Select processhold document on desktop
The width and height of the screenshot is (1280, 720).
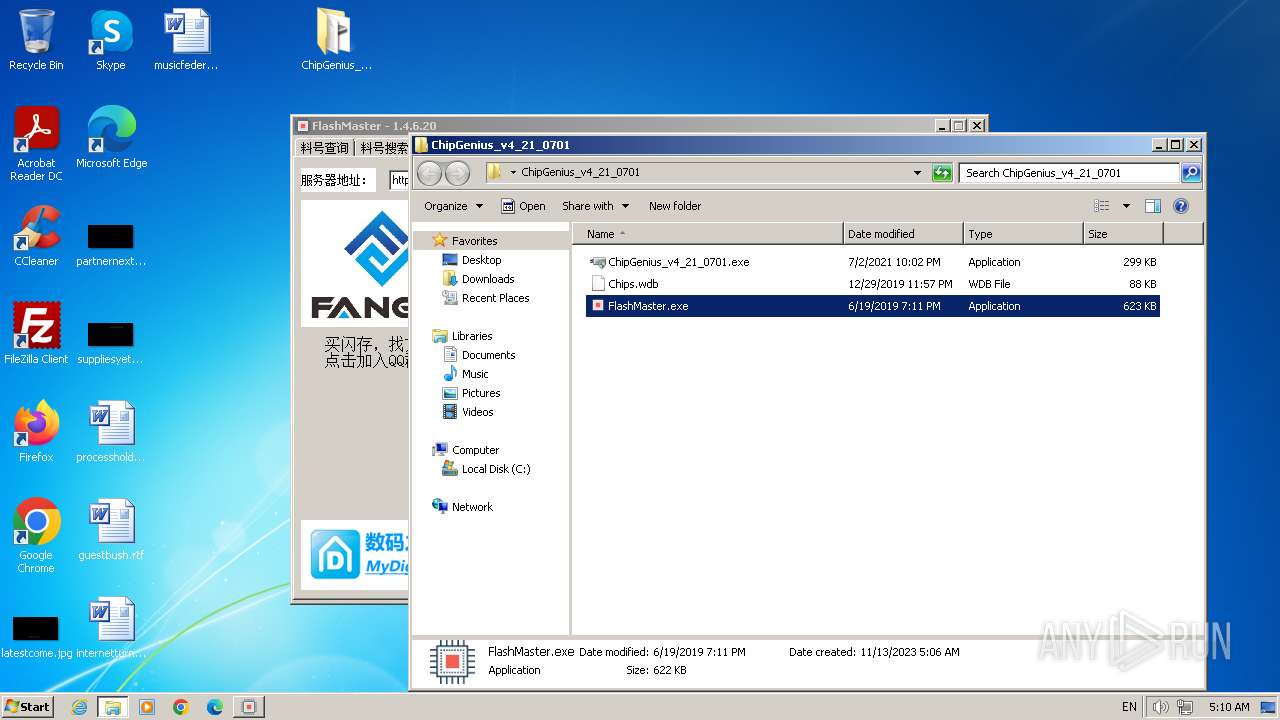point(111,432)
